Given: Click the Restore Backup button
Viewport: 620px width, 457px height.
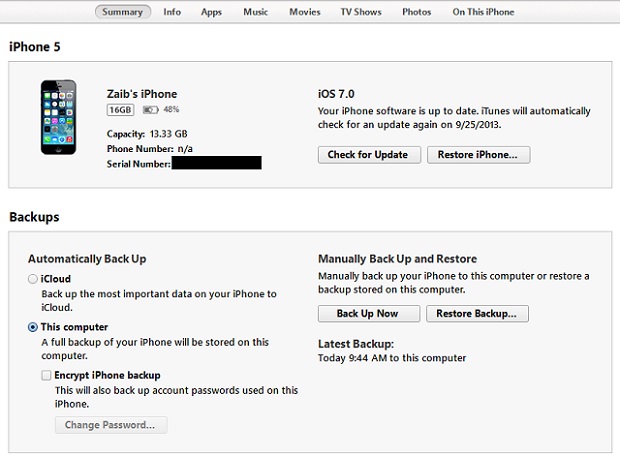Looking at the screenshot, I should tap(477, 313).
